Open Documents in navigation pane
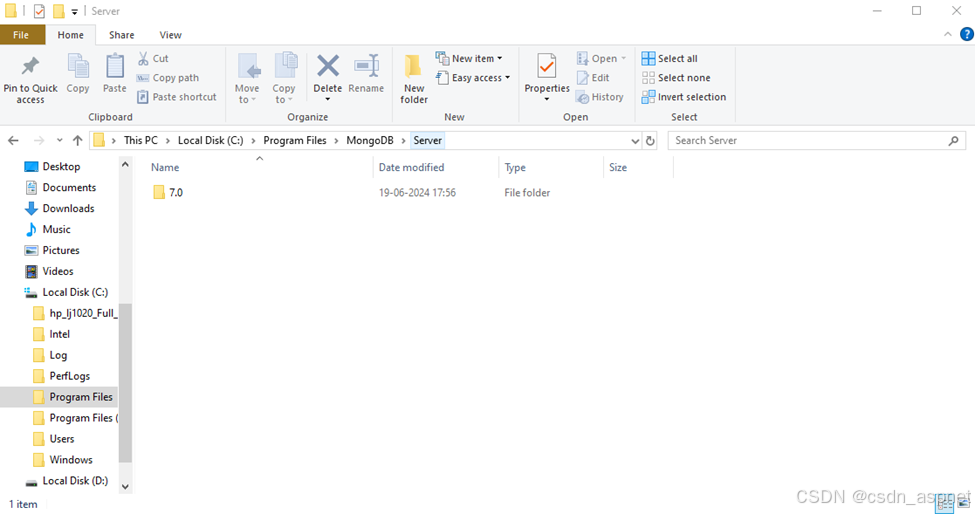 69,188
